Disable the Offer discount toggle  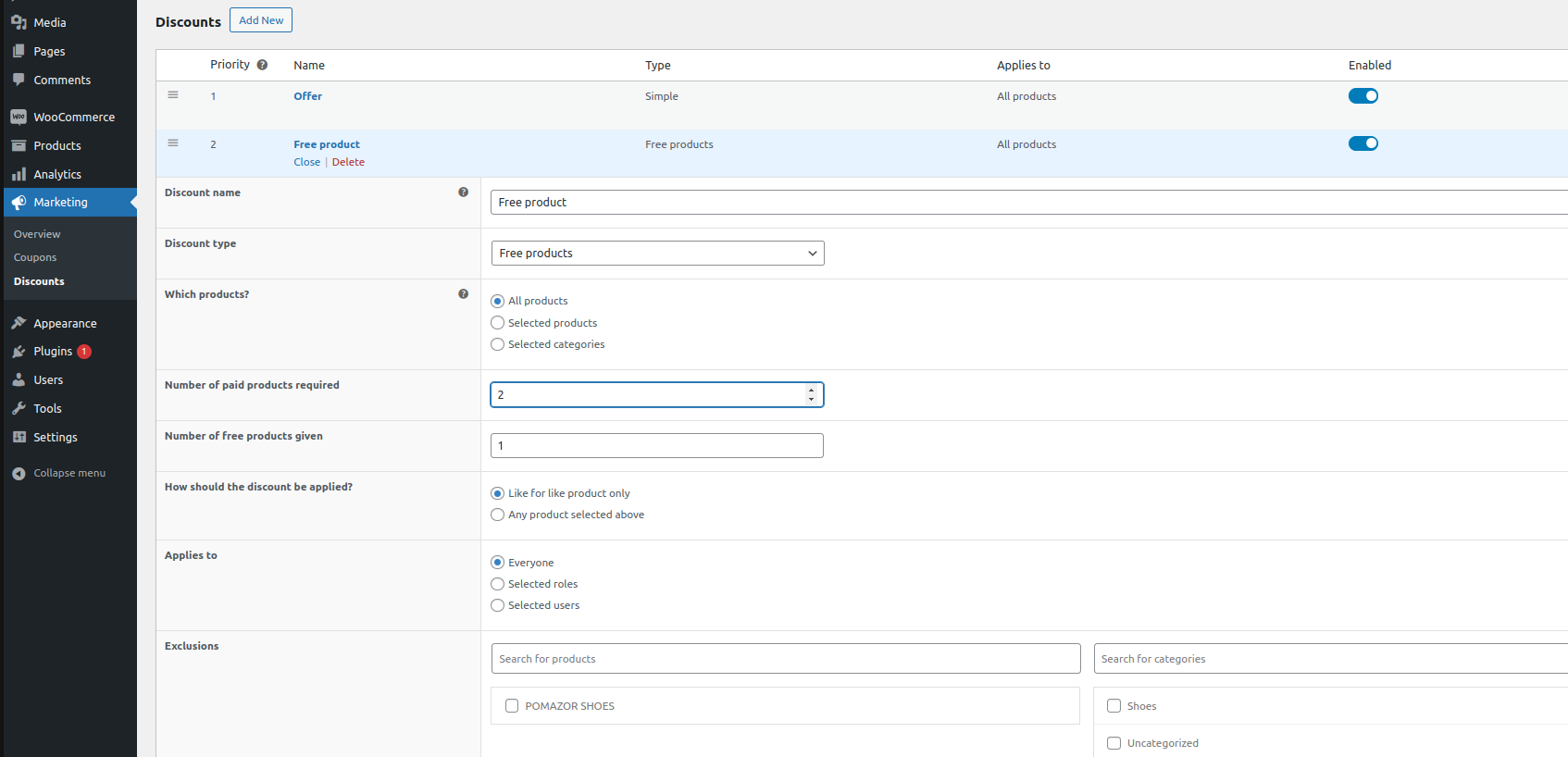coord(1363,96)
